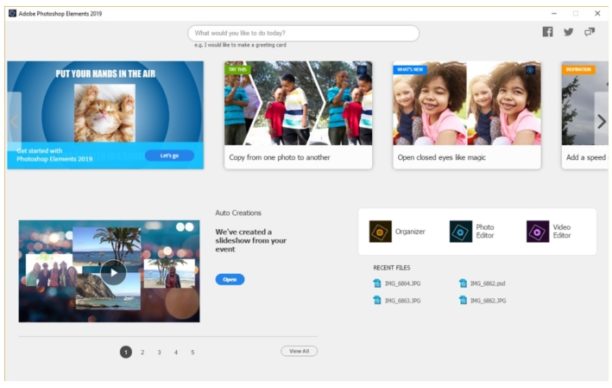Viewport: 612px width, 388px height.
Task: Open 'Copy from one photo to another' card
Action: [x=298, y=115]
